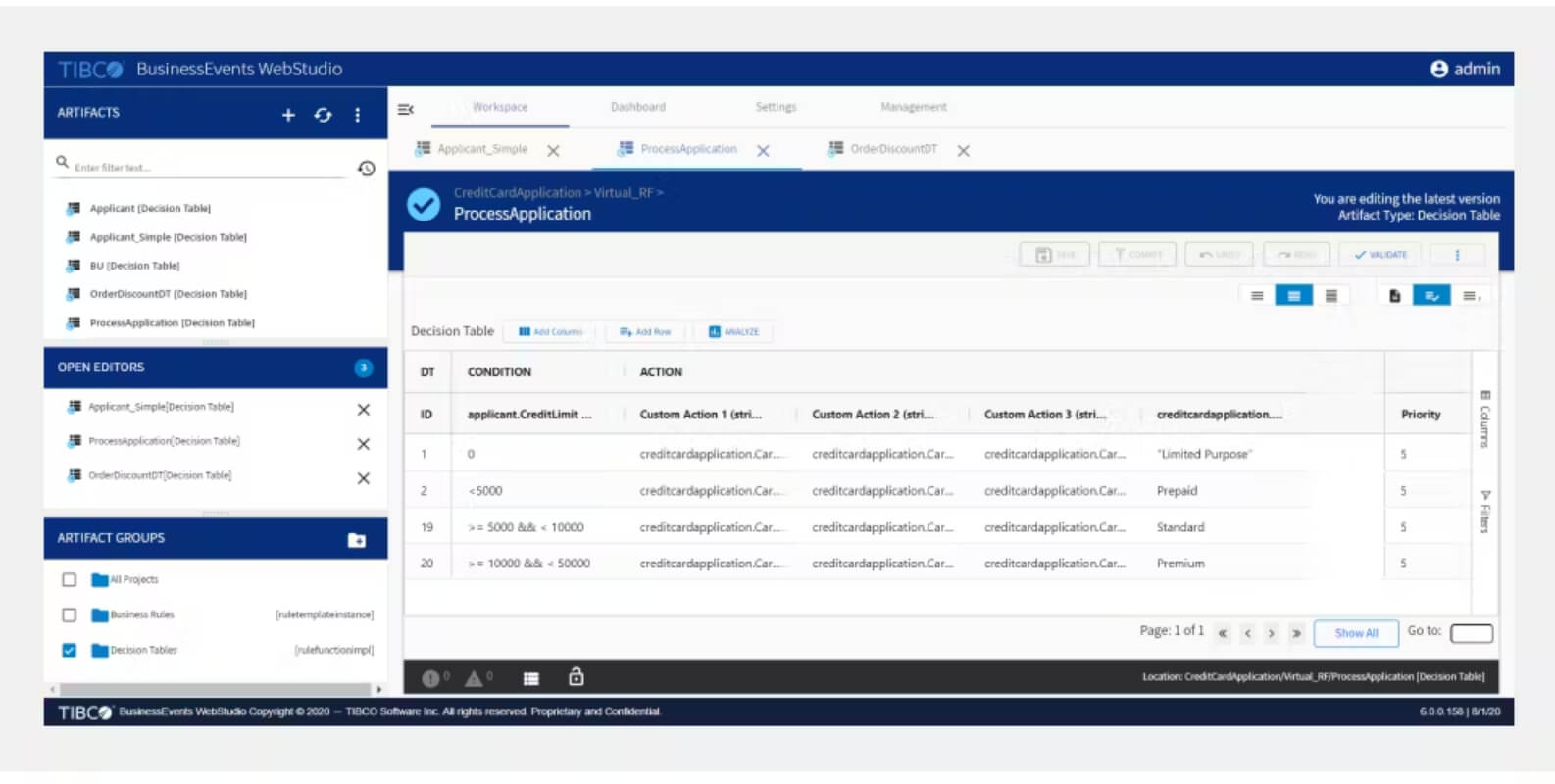This screenshot has height=784, width=1555.
Task: Select expanded row density view
Action: click(1330, 296)
